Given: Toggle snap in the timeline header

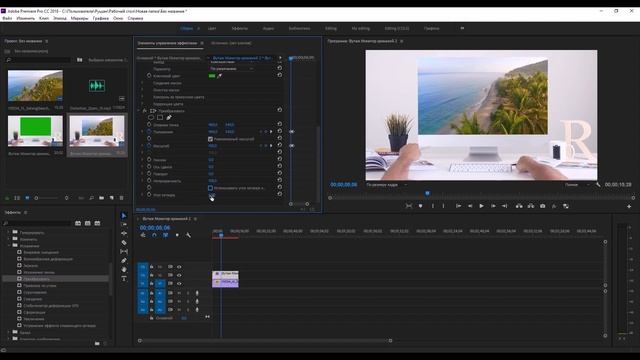Looking at the screenshot, I should point(154,235).
